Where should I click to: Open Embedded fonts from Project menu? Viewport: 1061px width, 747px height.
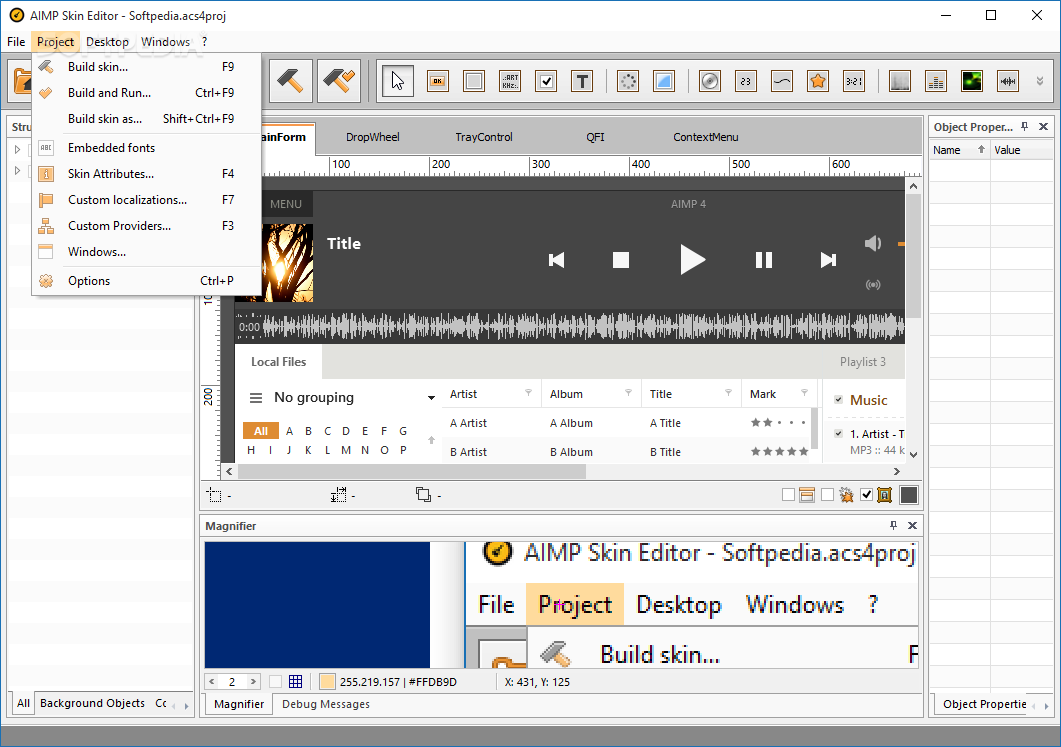point(146,148)
